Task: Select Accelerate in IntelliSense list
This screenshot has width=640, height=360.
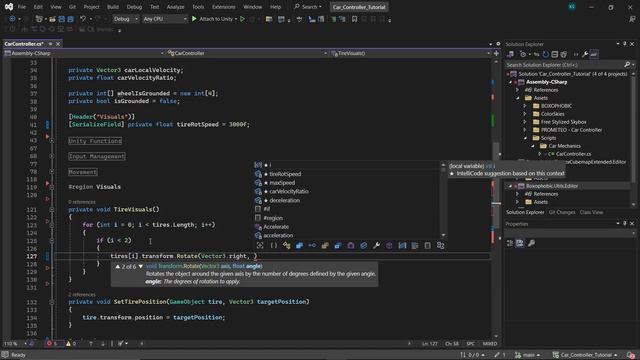Action: point(347,227)
